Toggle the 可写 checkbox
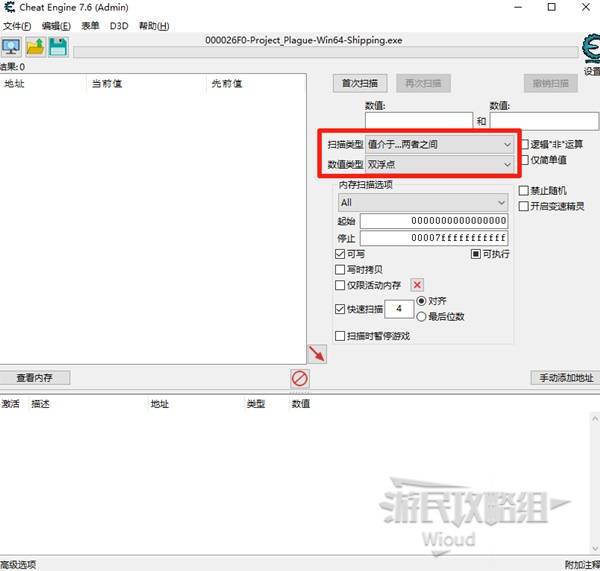This screenshot has width=600, height=571. point(340,254)
